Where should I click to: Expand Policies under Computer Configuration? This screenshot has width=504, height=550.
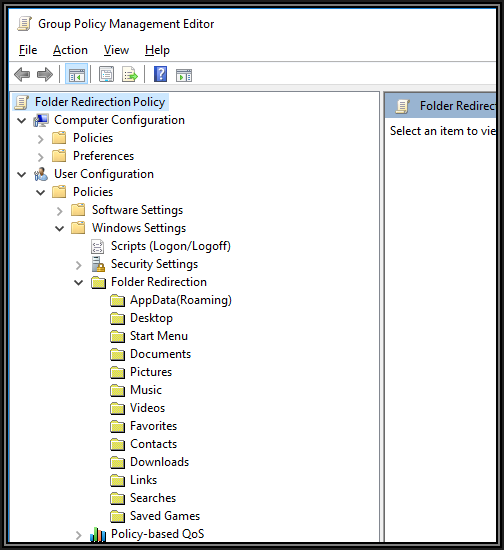(x=41, y=139)
